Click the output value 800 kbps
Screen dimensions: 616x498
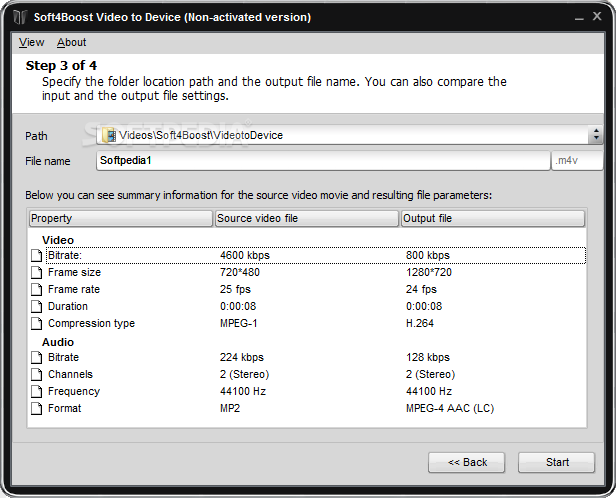coord(428,255)
